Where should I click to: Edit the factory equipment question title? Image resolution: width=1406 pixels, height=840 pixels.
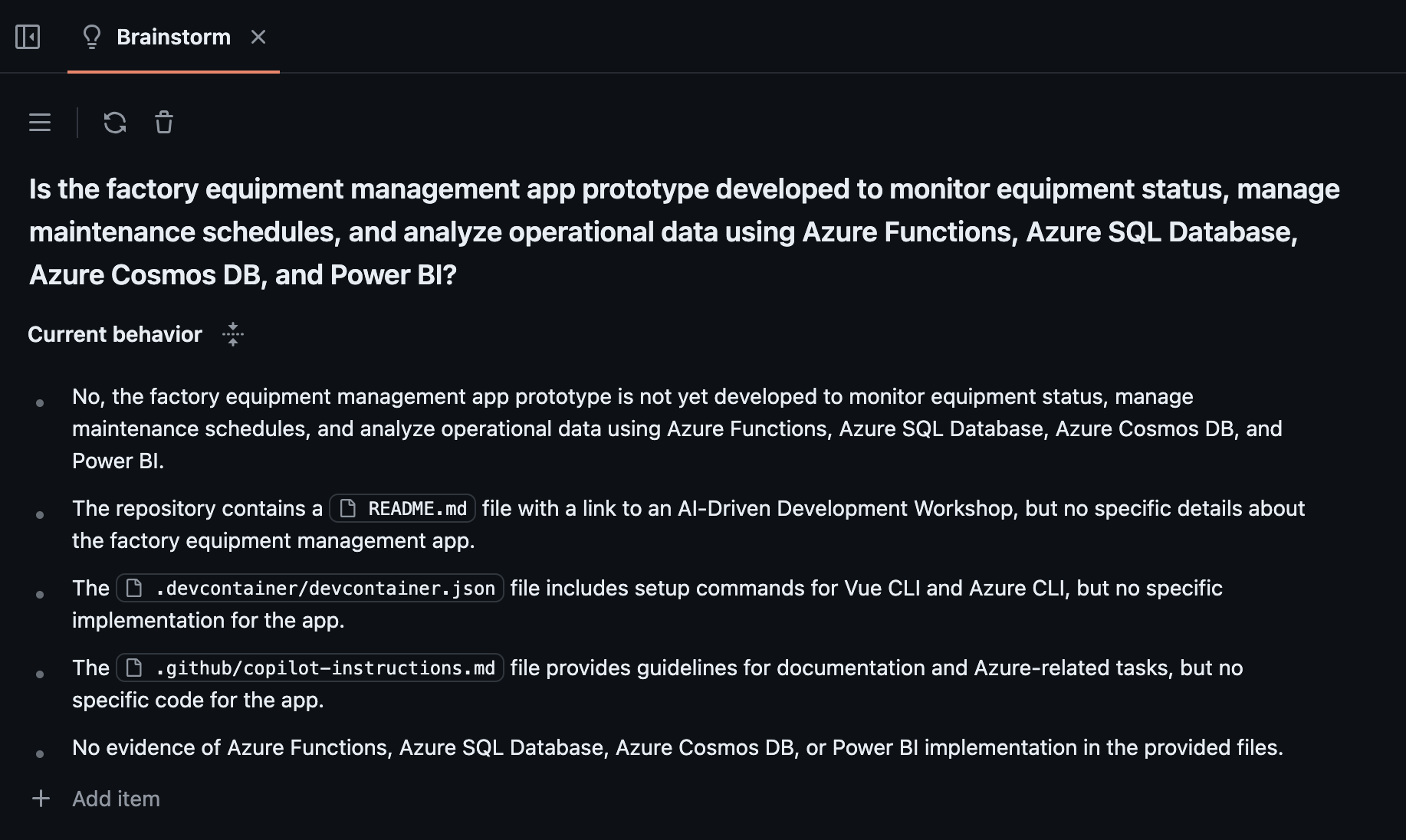684,232
